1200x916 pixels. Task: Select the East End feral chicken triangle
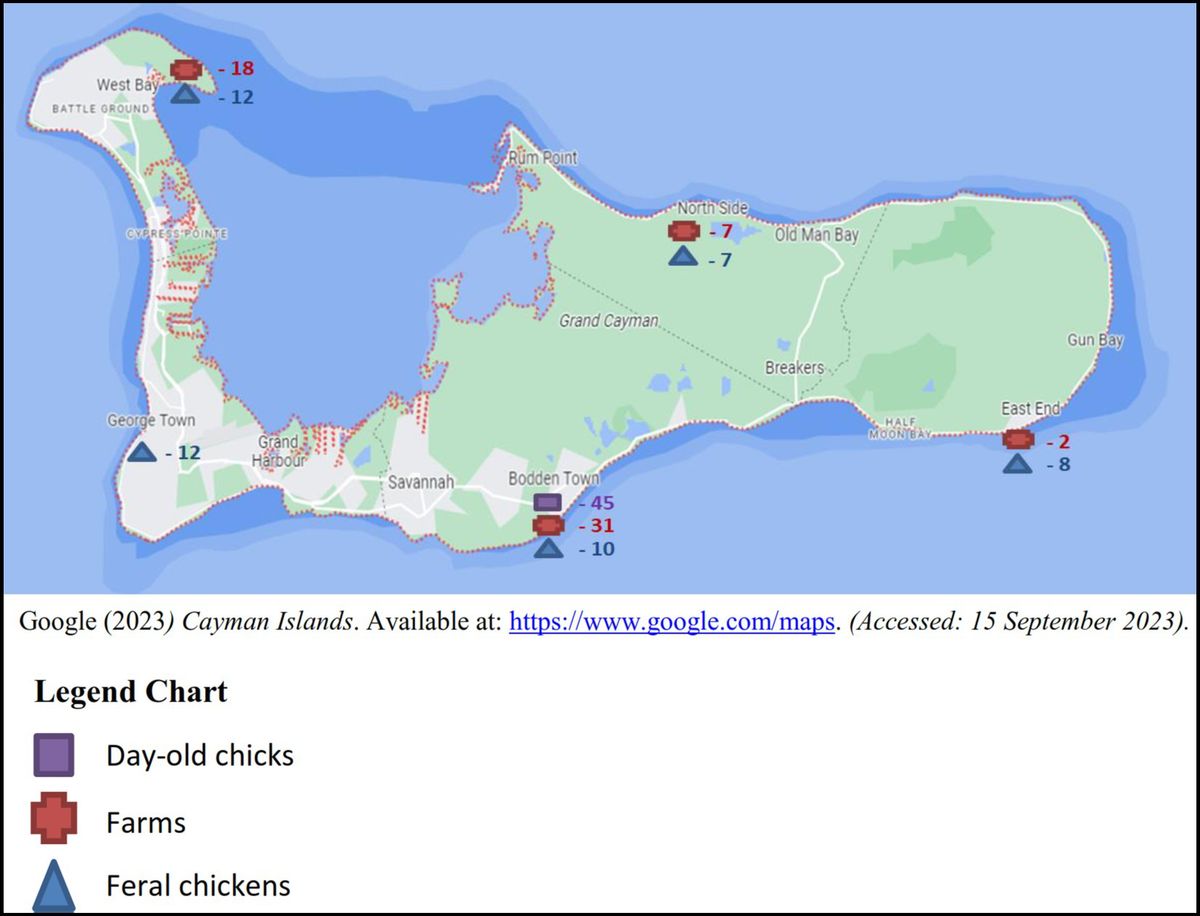pyautogui.click(x=1018, y=464)
